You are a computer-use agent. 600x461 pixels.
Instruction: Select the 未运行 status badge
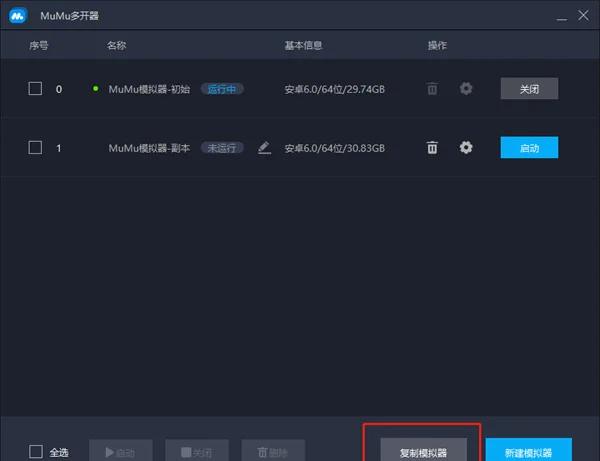222,148
